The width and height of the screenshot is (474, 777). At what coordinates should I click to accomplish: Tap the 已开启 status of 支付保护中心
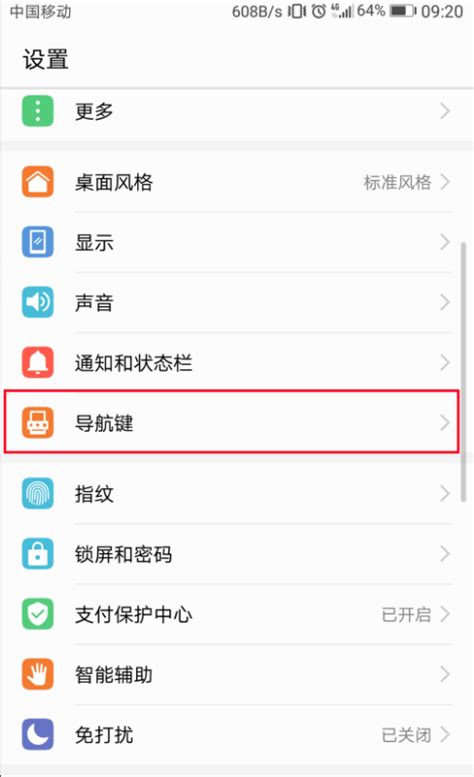click(x=406, y=614)
